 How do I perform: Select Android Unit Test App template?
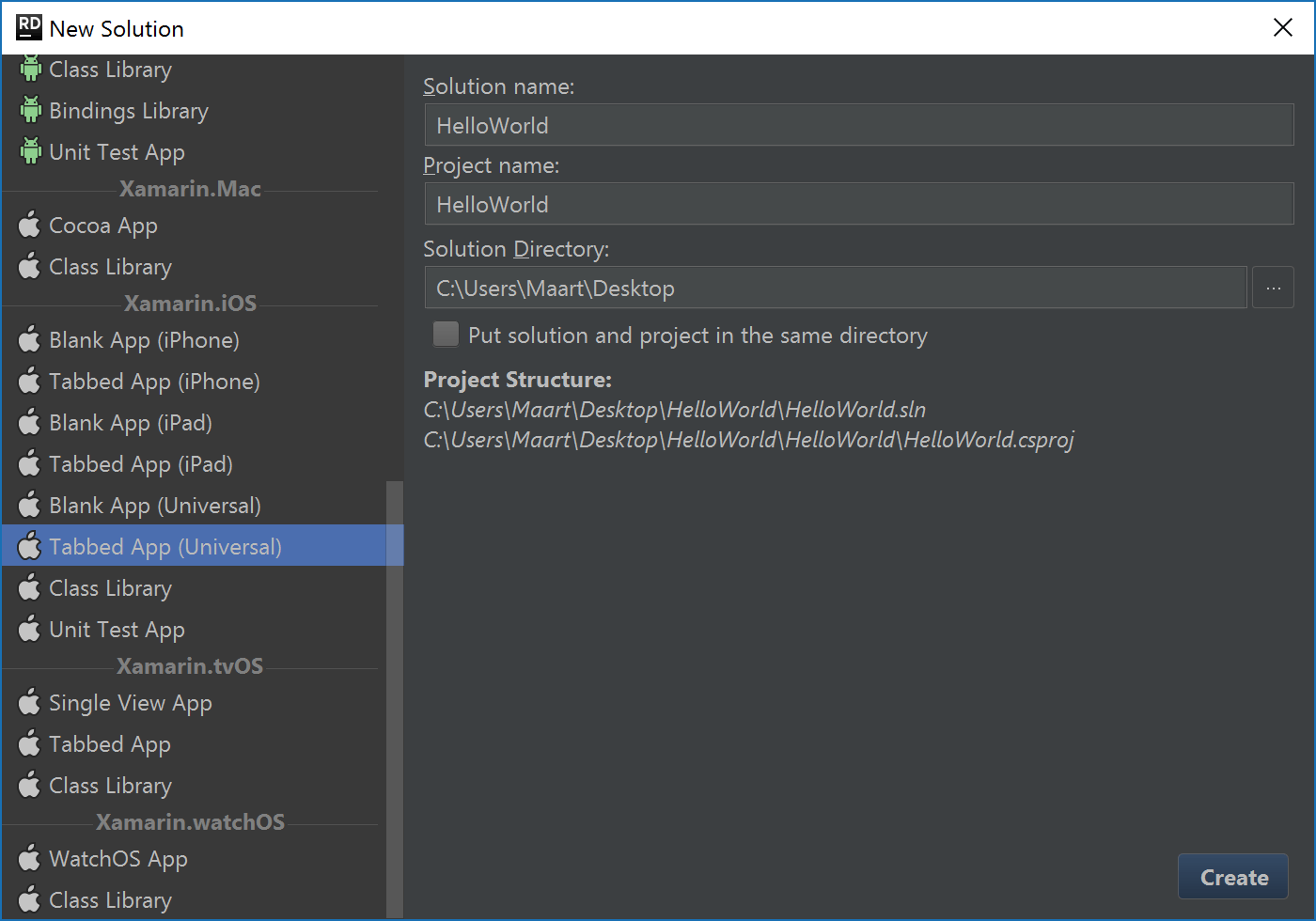point(194,152)
